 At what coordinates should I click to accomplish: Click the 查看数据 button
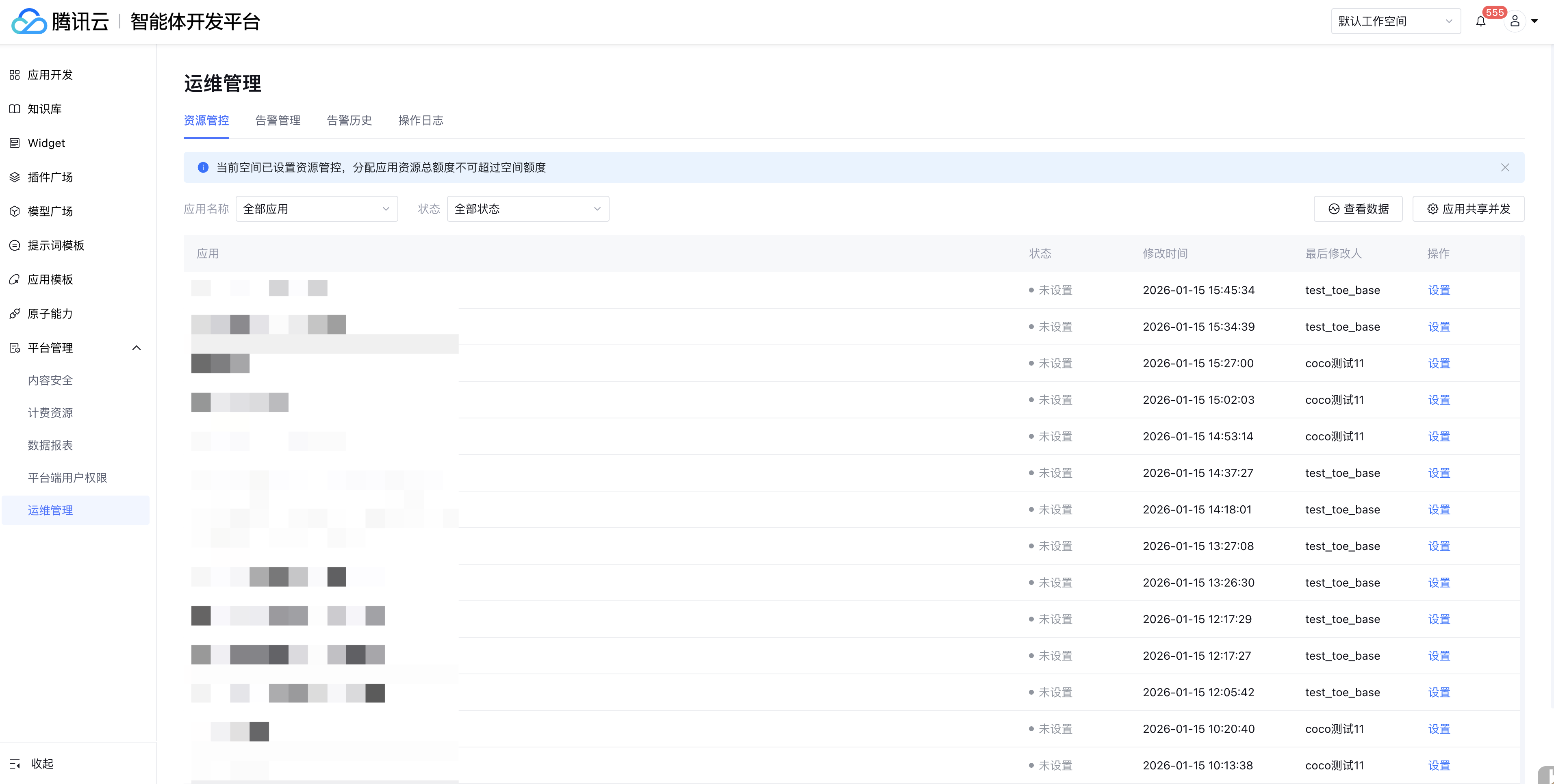point(1358,209)
